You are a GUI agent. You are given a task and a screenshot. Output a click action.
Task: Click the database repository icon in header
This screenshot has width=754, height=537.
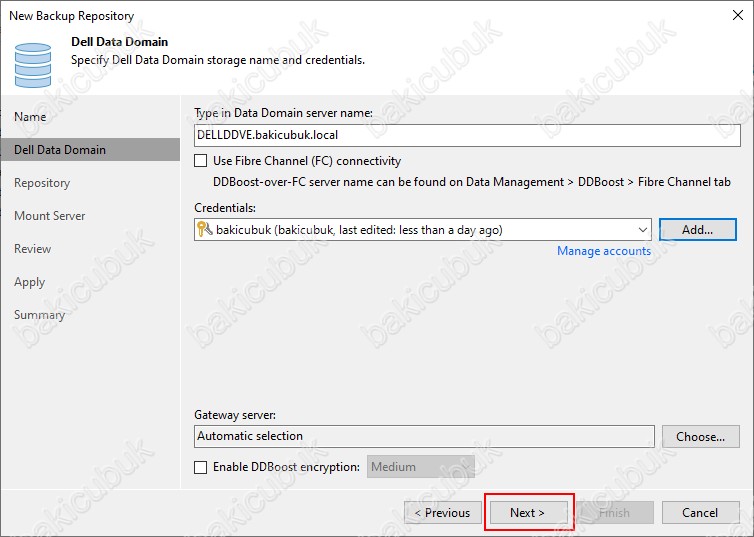point(33,65)
